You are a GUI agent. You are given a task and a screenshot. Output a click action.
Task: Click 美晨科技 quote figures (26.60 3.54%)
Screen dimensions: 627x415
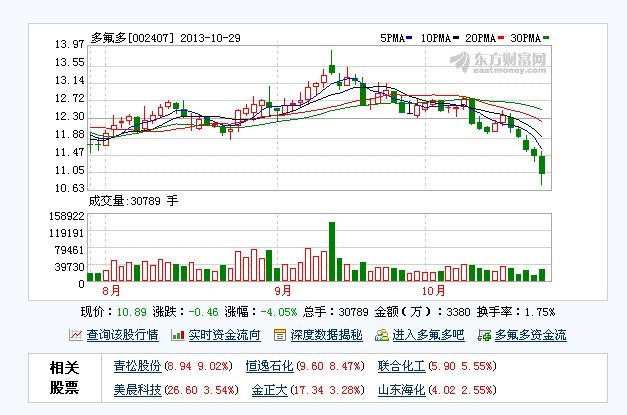(x=202, y=389)
